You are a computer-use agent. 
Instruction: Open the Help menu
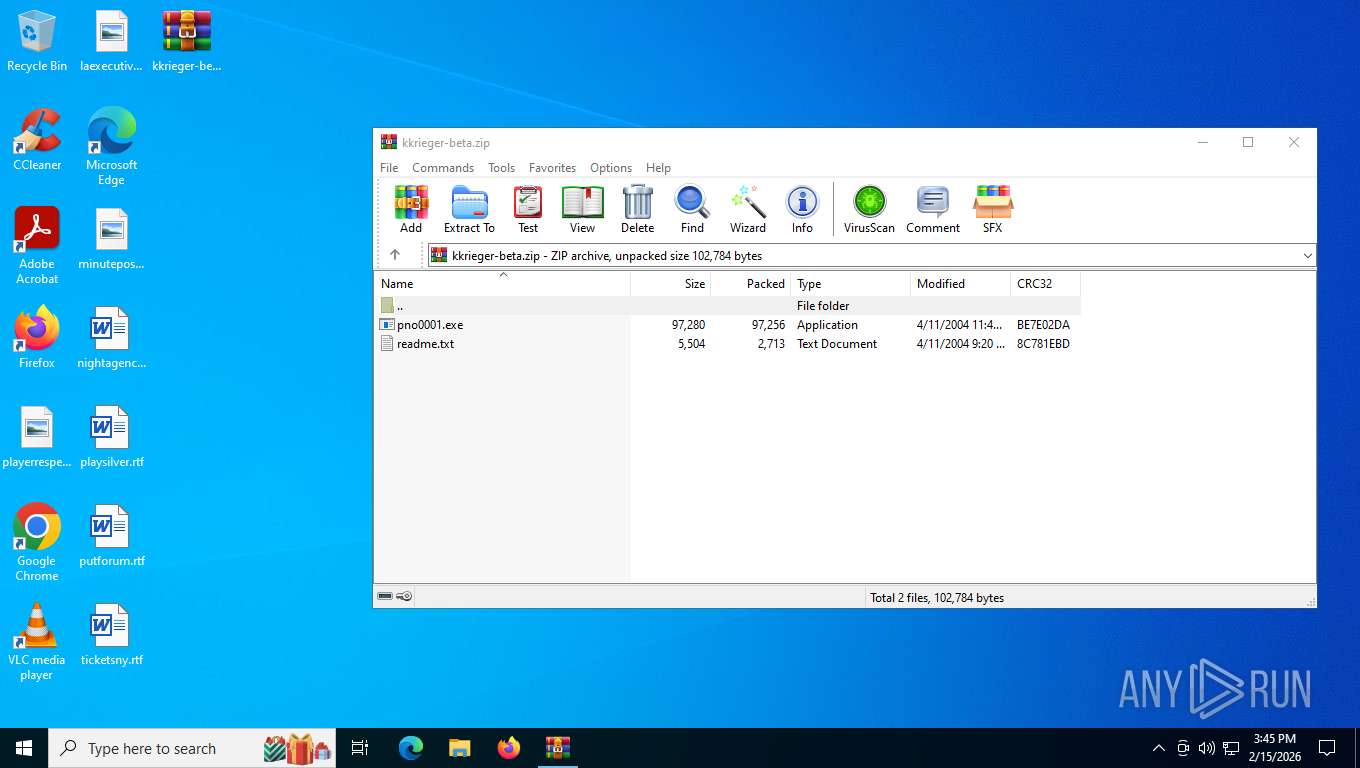pyautogui.click(x=658, y=168)
